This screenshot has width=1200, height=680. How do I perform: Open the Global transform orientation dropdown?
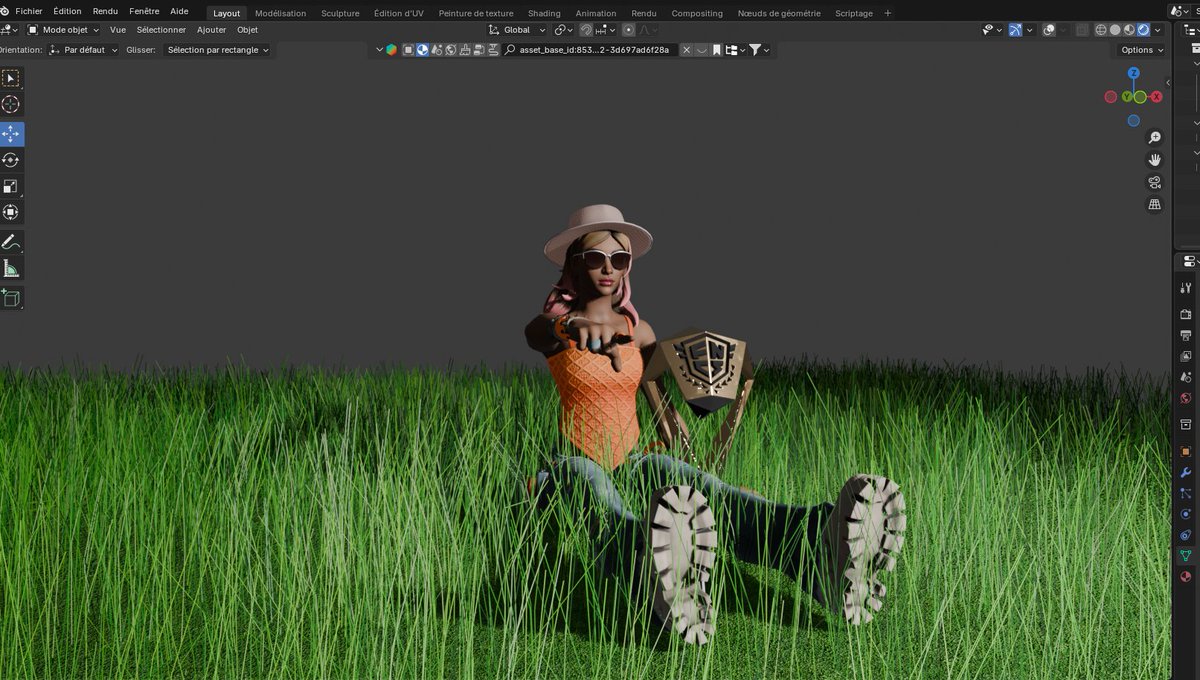coord(518,30)
